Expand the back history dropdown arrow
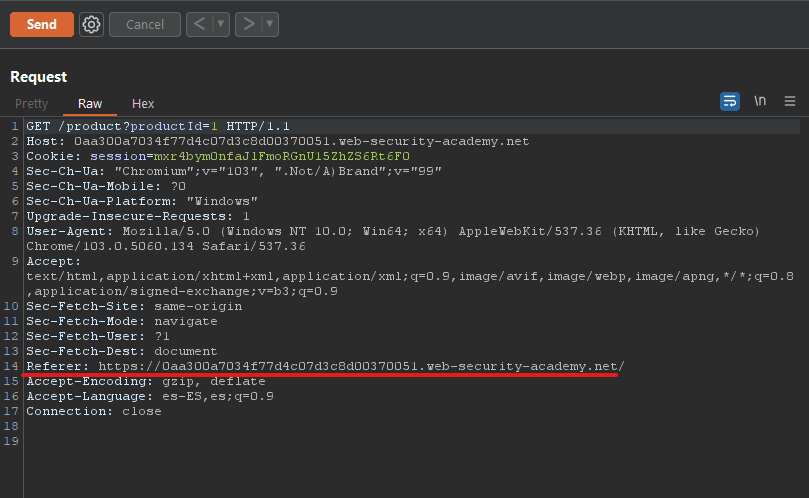 (x=221, y=24)
